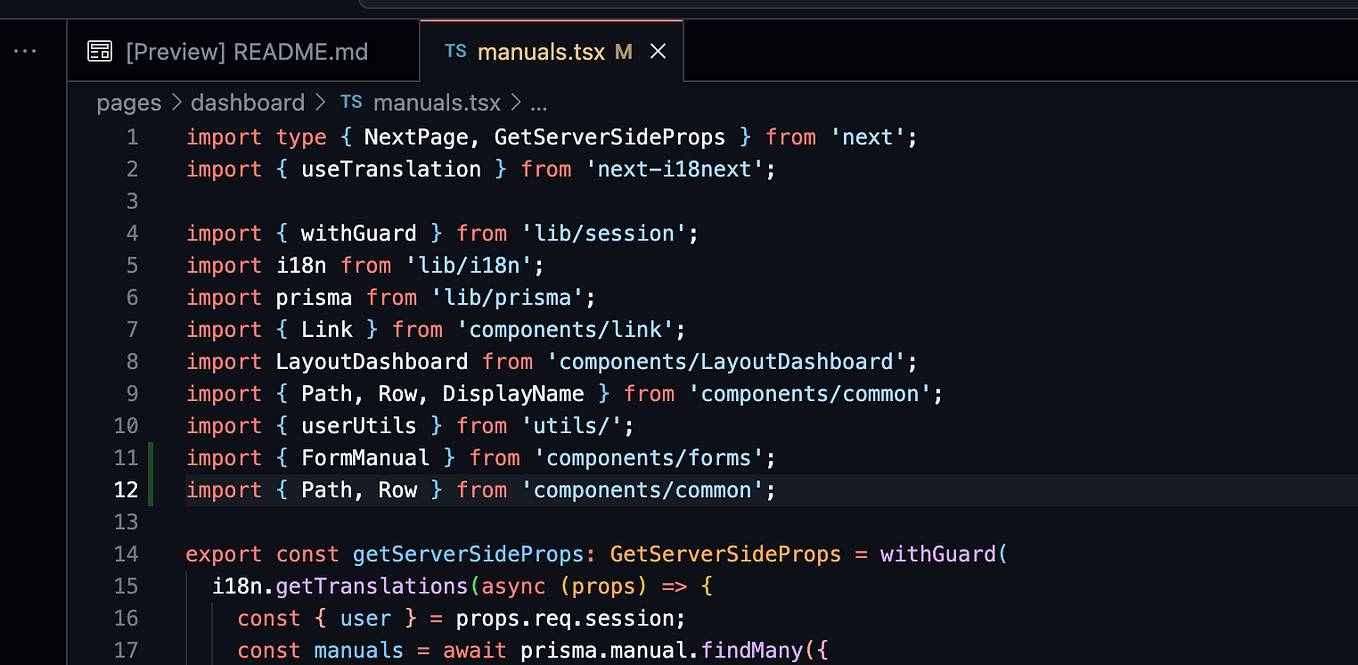This screenshot has height=665, width=1358.
Task: Click line number 14 in the gutter
Action: [x=127, y=553]
